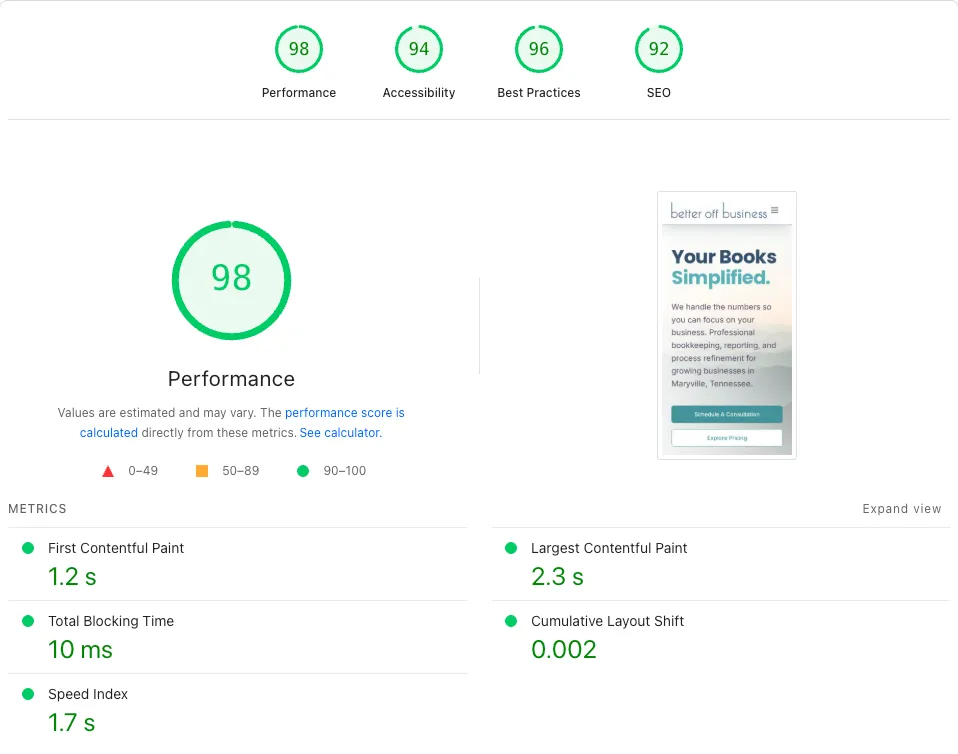Click the green dot beside First Contentful Paint
This screenshot has height=754, width=958.
coord(29,548)
